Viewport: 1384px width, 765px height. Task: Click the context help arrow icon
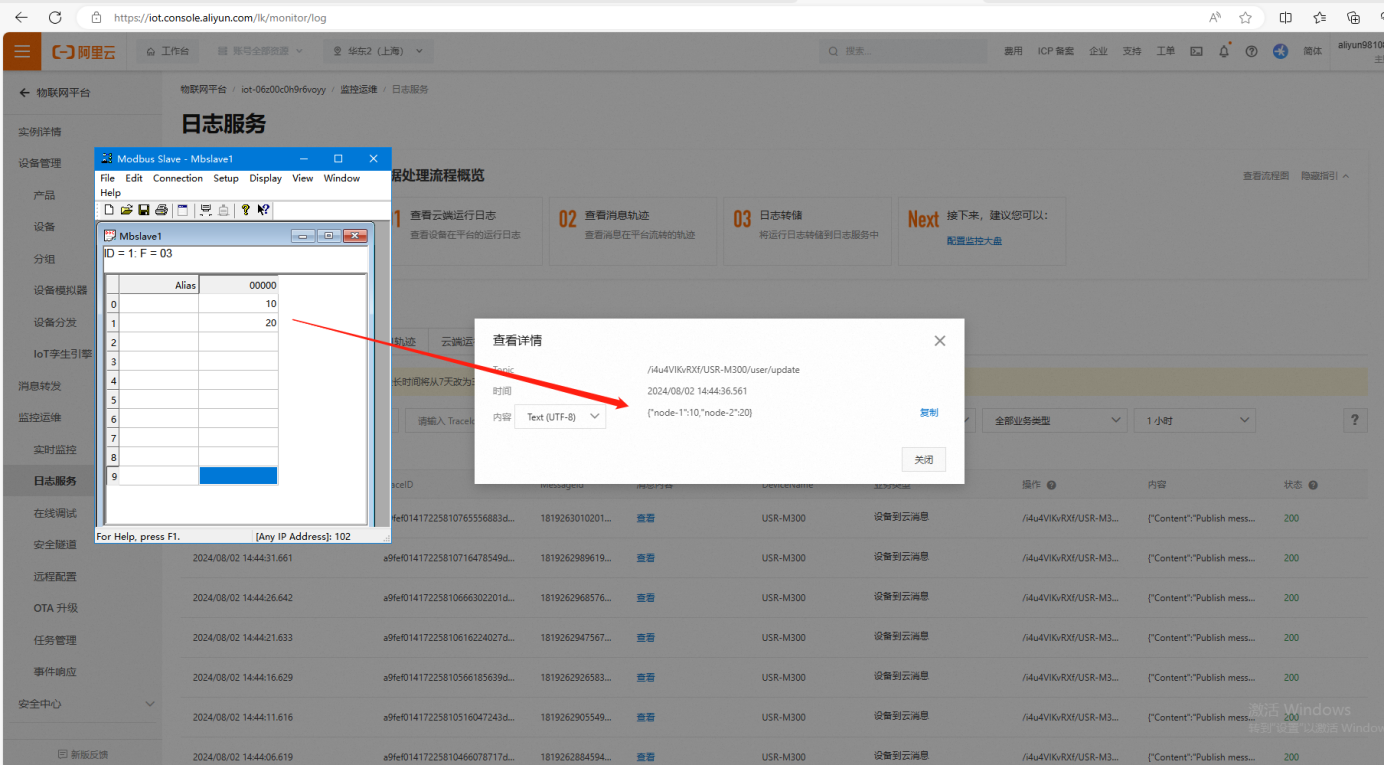pos(263,210)
